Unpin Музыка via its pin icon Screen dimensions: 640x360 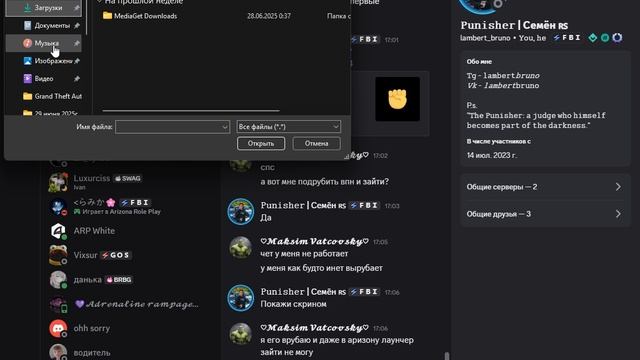77,43
